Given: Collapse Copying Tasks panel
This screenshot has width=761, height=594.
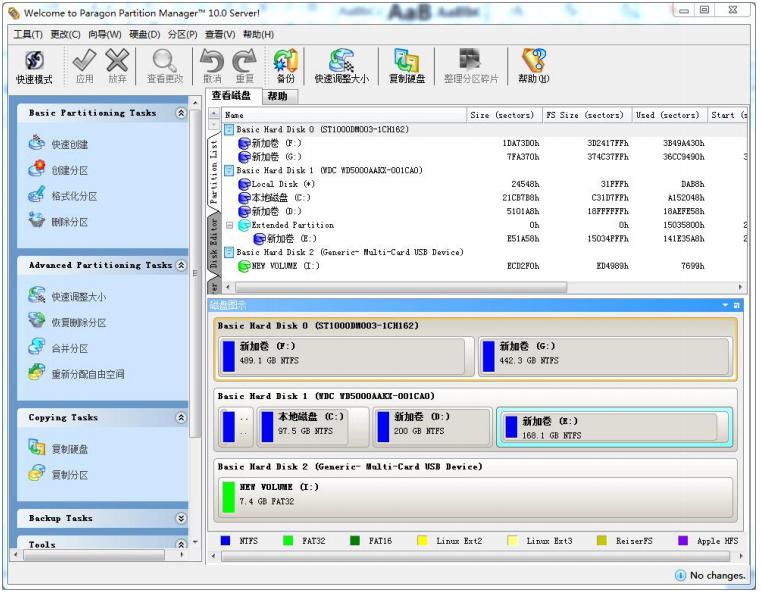Looking at the screenshot, I should point(181,417).
